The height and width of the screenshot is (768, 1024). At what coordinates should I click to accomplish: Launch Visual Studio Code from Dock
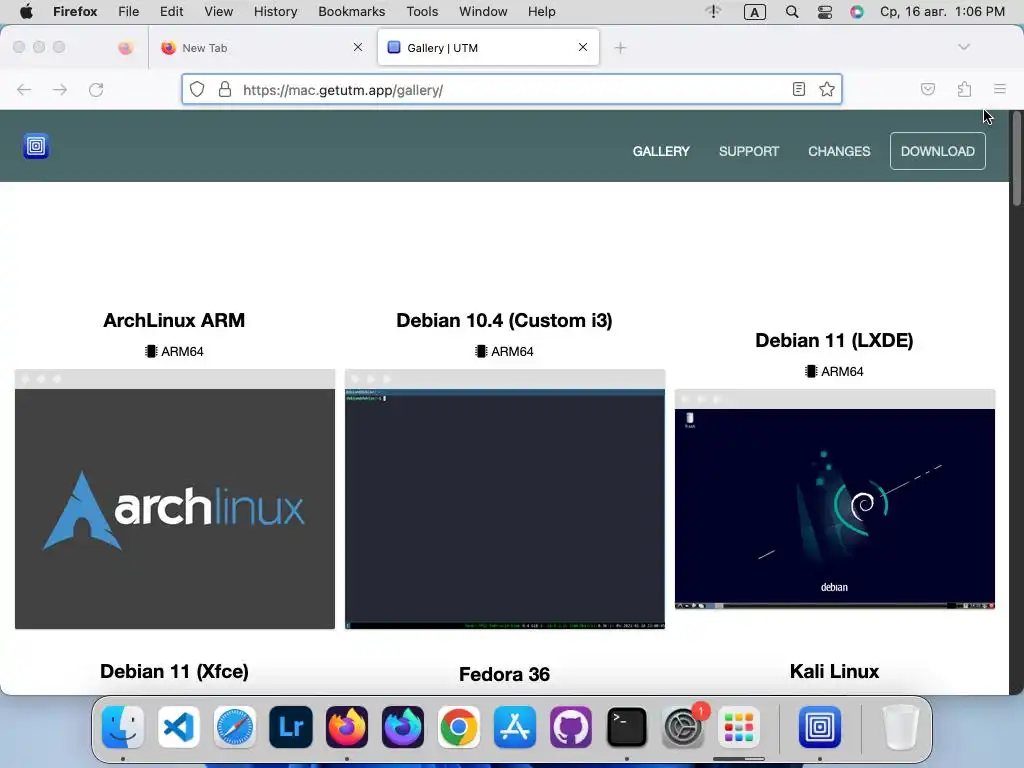[179, 727]
